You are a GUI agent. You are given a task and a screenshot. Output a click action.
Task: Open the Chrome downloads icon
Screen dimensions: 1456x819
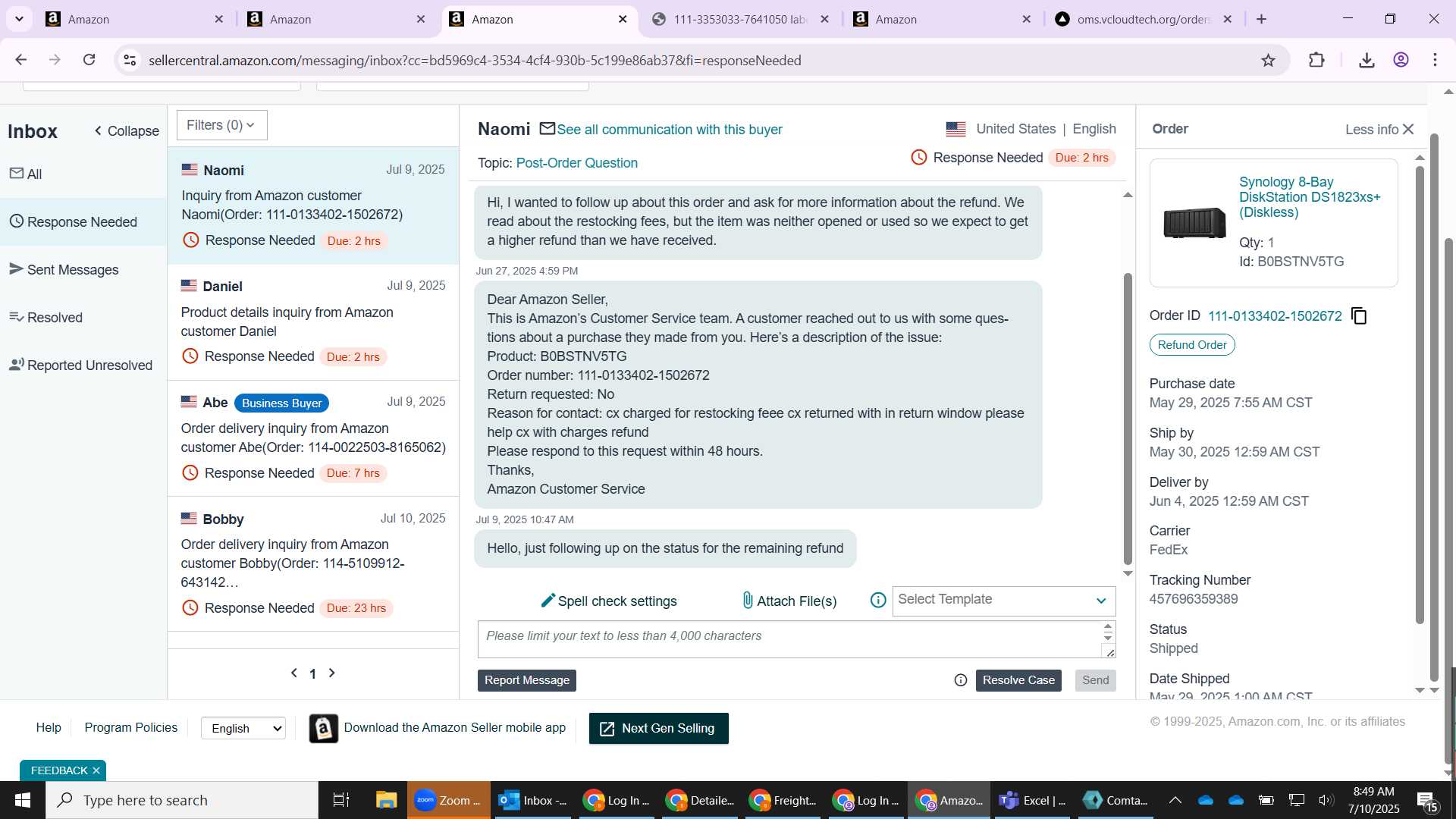point(1367,60)
